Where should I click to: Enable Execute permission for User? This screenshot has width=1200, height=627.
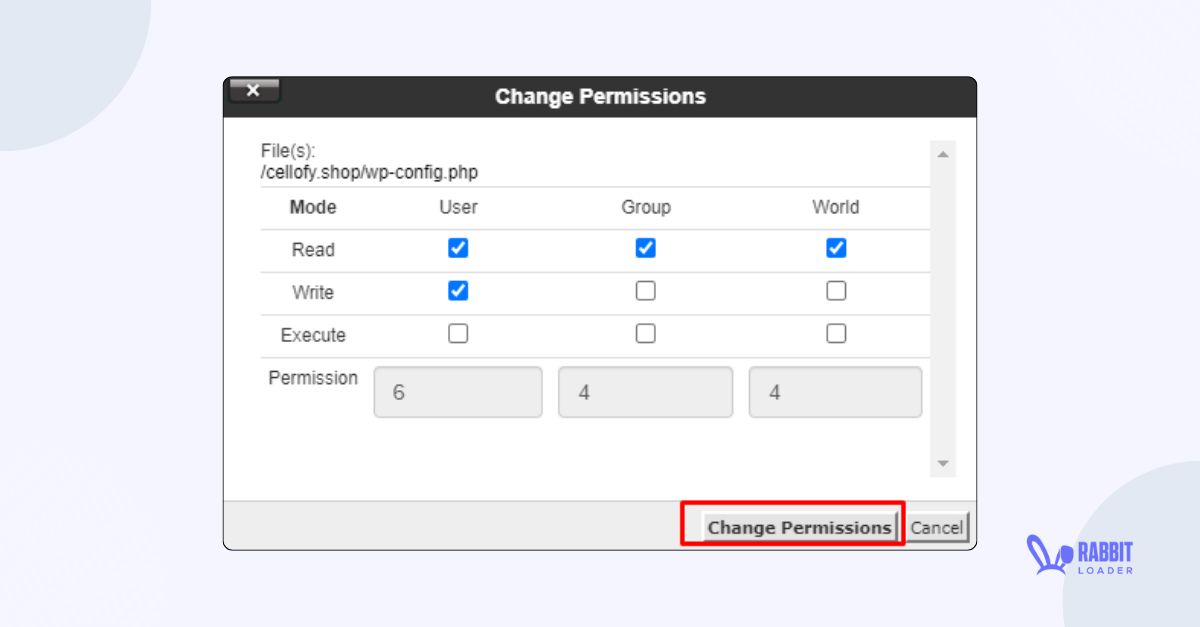tap(457, 333)
